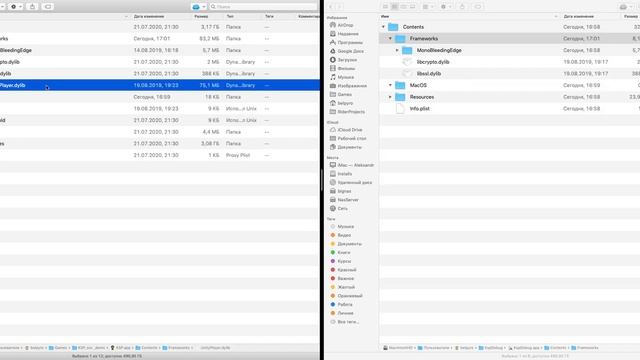Select the highlighted Player.dylib row in left window
The height and width of the screenshot is (360, 640).
tap(160, 85)
